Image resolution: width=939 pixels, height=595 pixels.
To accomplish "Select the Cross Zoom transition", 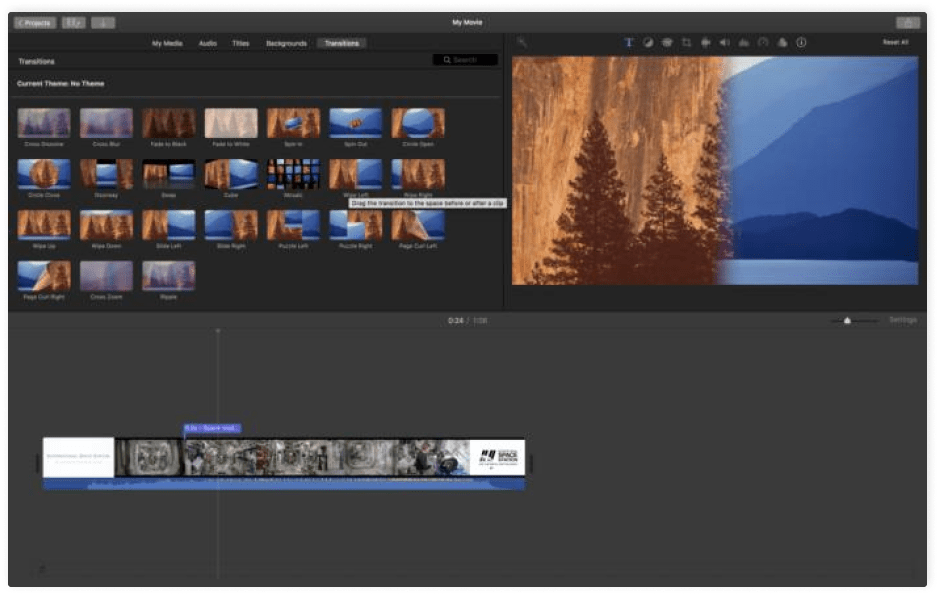I will click(x=106, y=276).
